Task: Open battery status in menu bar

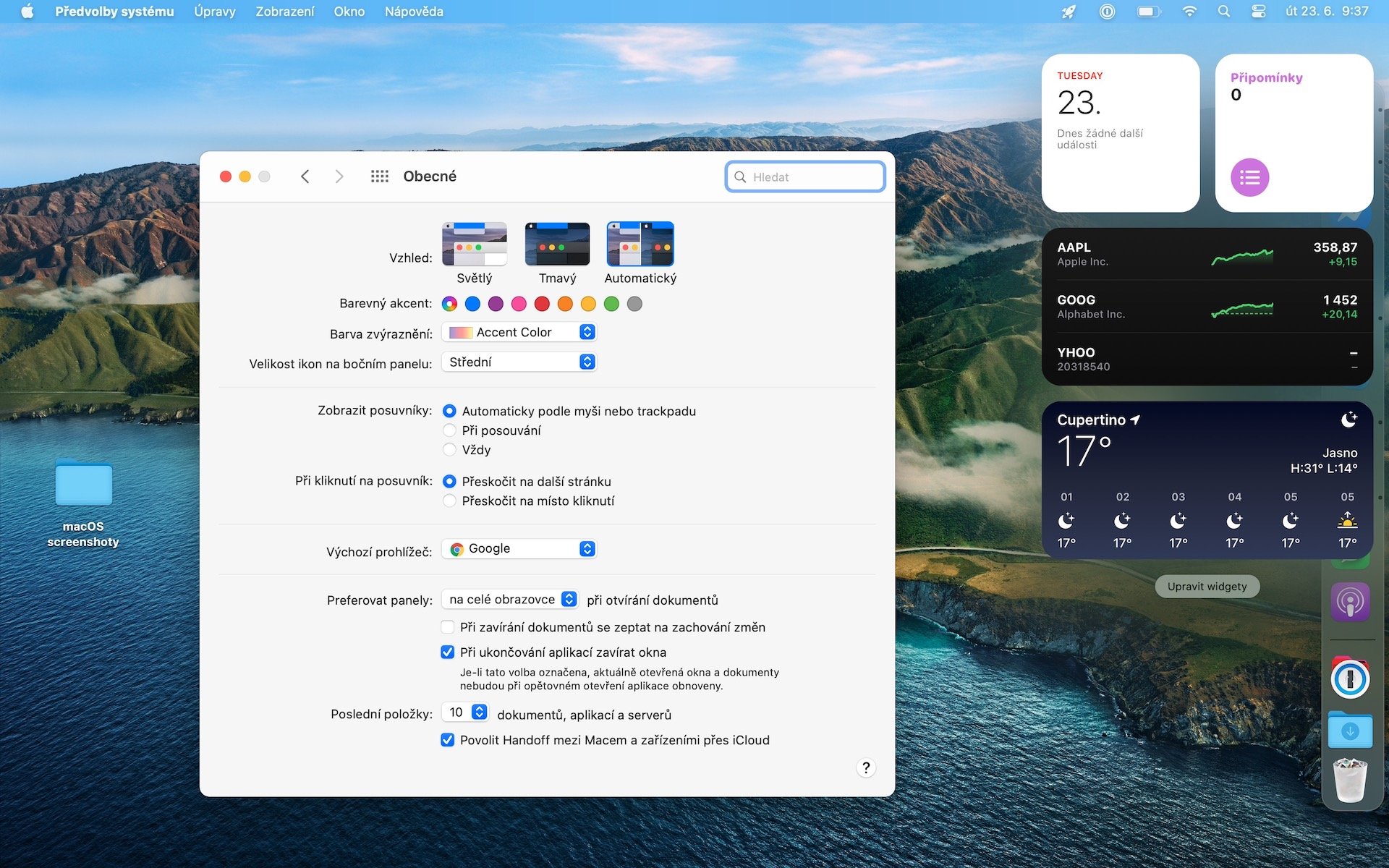Action: pos(1149,12)
